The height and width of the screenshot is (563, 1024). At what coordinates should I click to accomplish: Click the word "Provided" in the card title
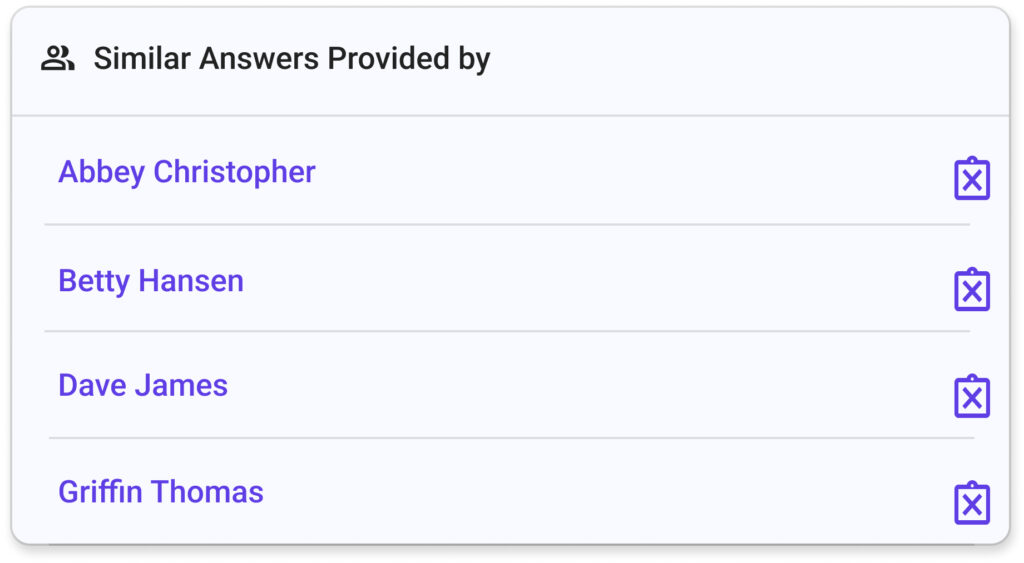pyautogui.click(x=389, y=58)
